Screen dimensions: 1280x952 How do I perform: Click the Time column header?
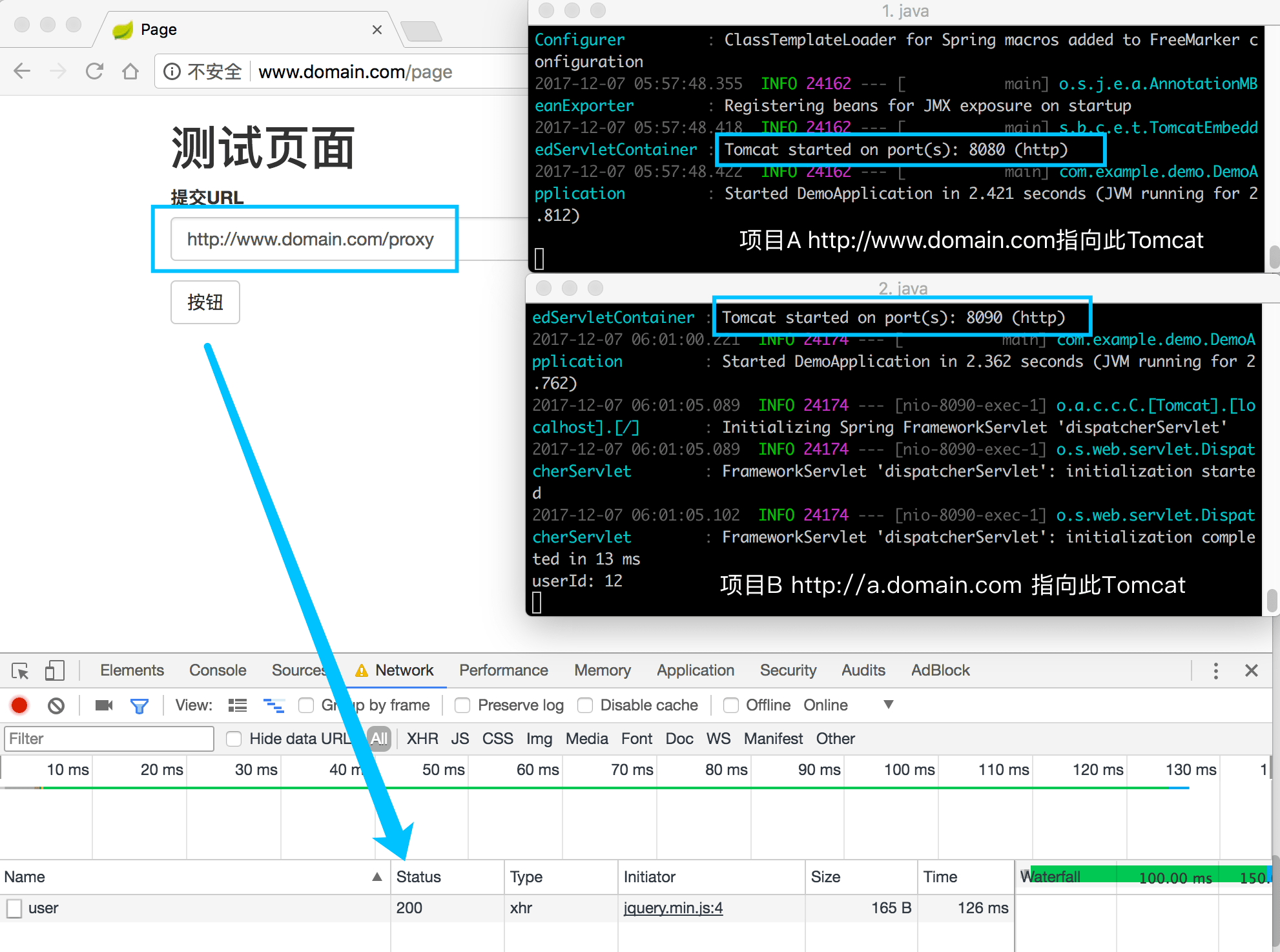click(965, 877)
